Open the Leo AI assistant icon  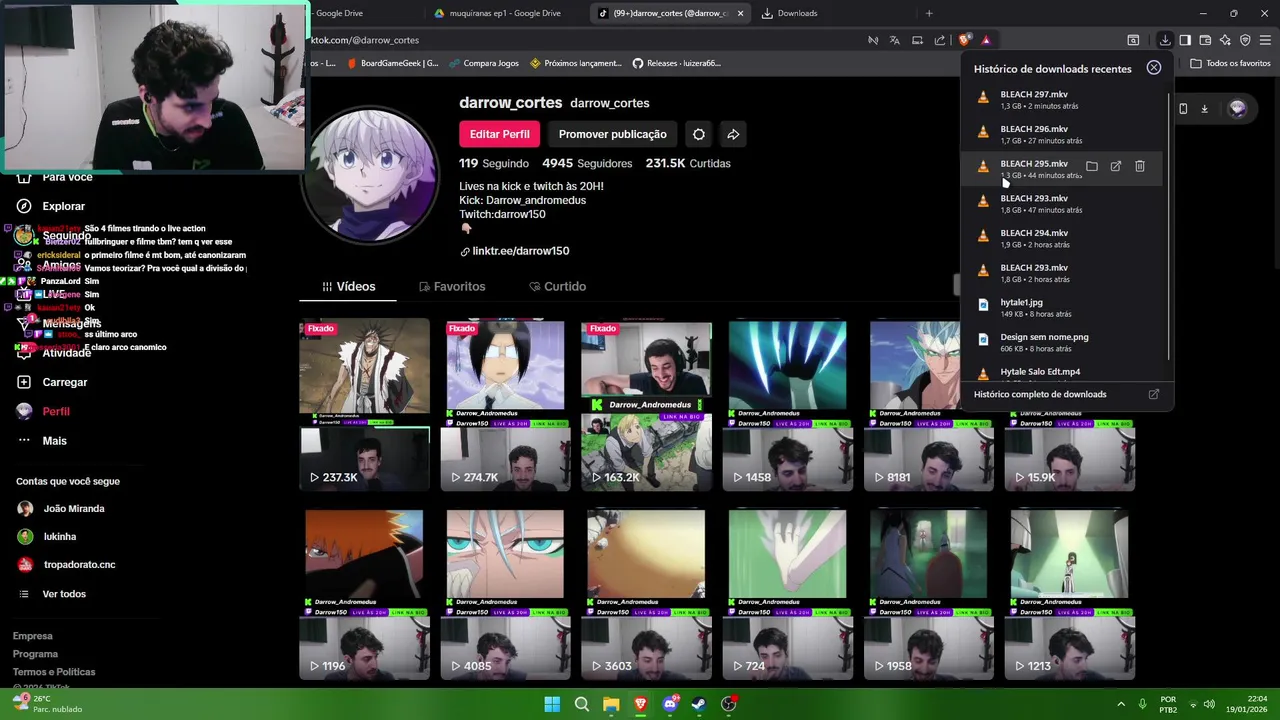pos(1225,40)
